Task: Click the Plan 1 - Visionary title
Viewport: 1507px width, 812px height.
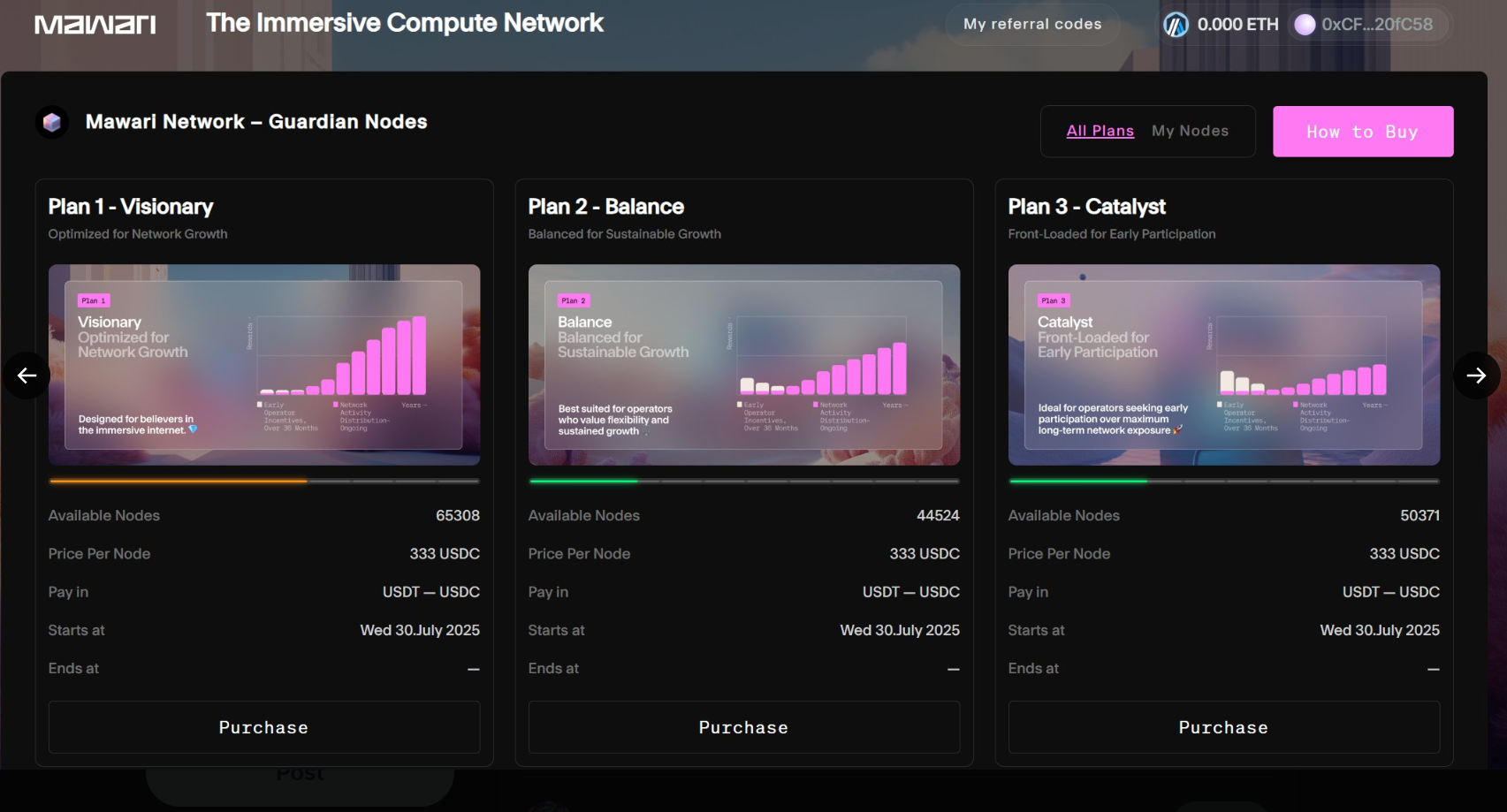Action: click(131, 207)
